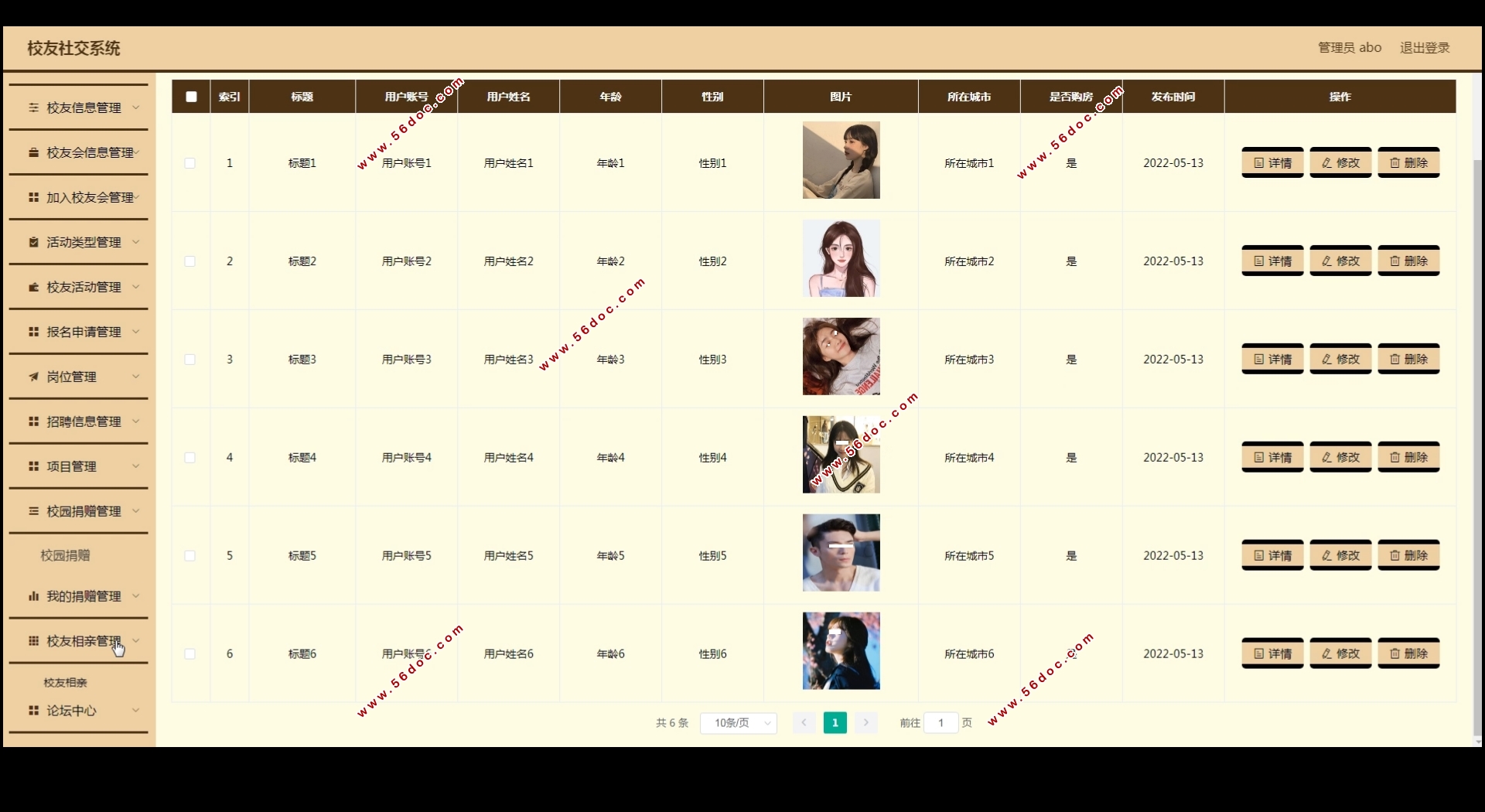Viewport: 1485px width, 812px height.
Task: Click 修改 button for 标题5
Action: (x=1340, y=556)
